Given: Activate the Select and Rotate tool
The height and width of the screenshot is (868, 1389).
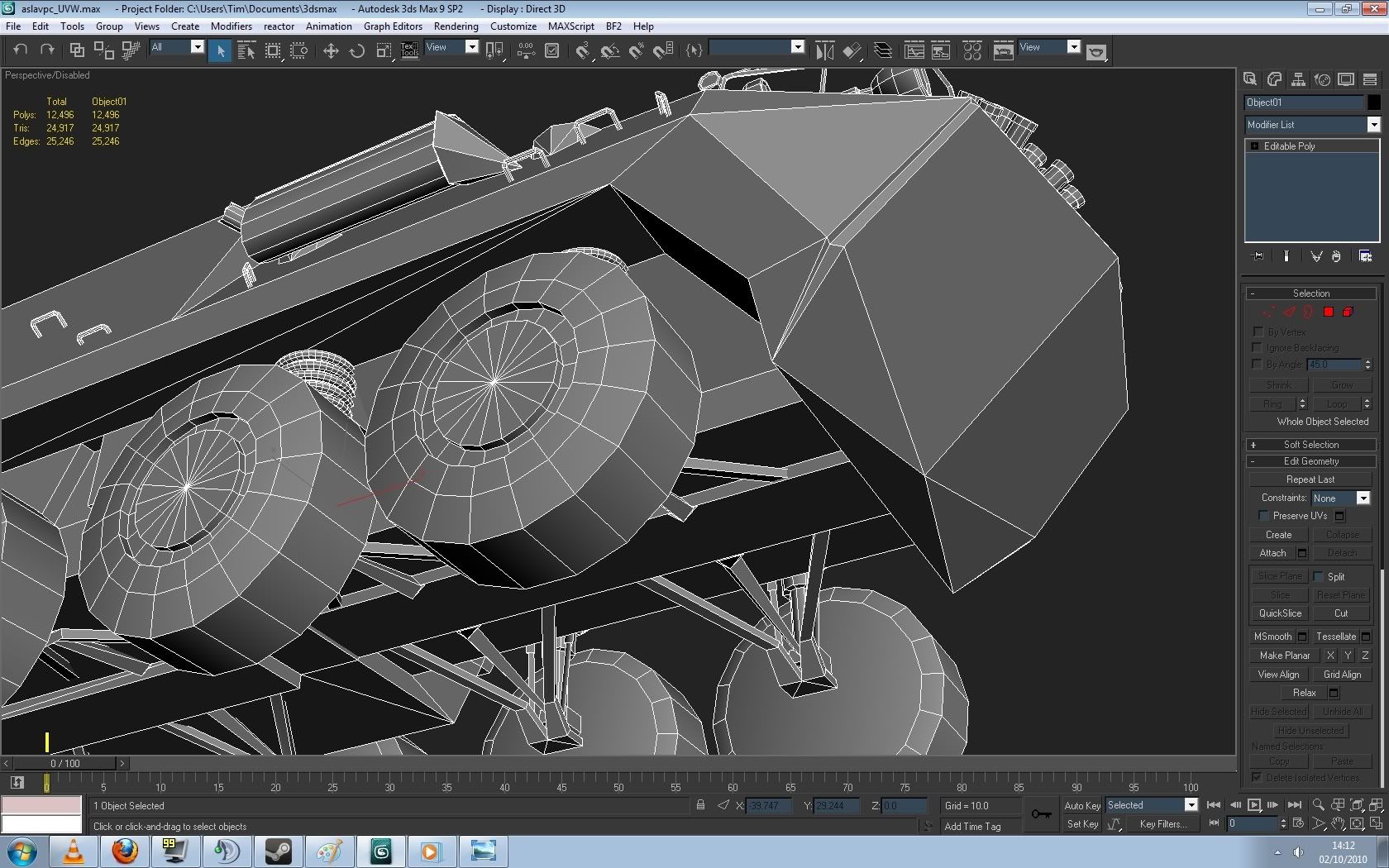Looking at the screenshot, I should coord(357,51).
